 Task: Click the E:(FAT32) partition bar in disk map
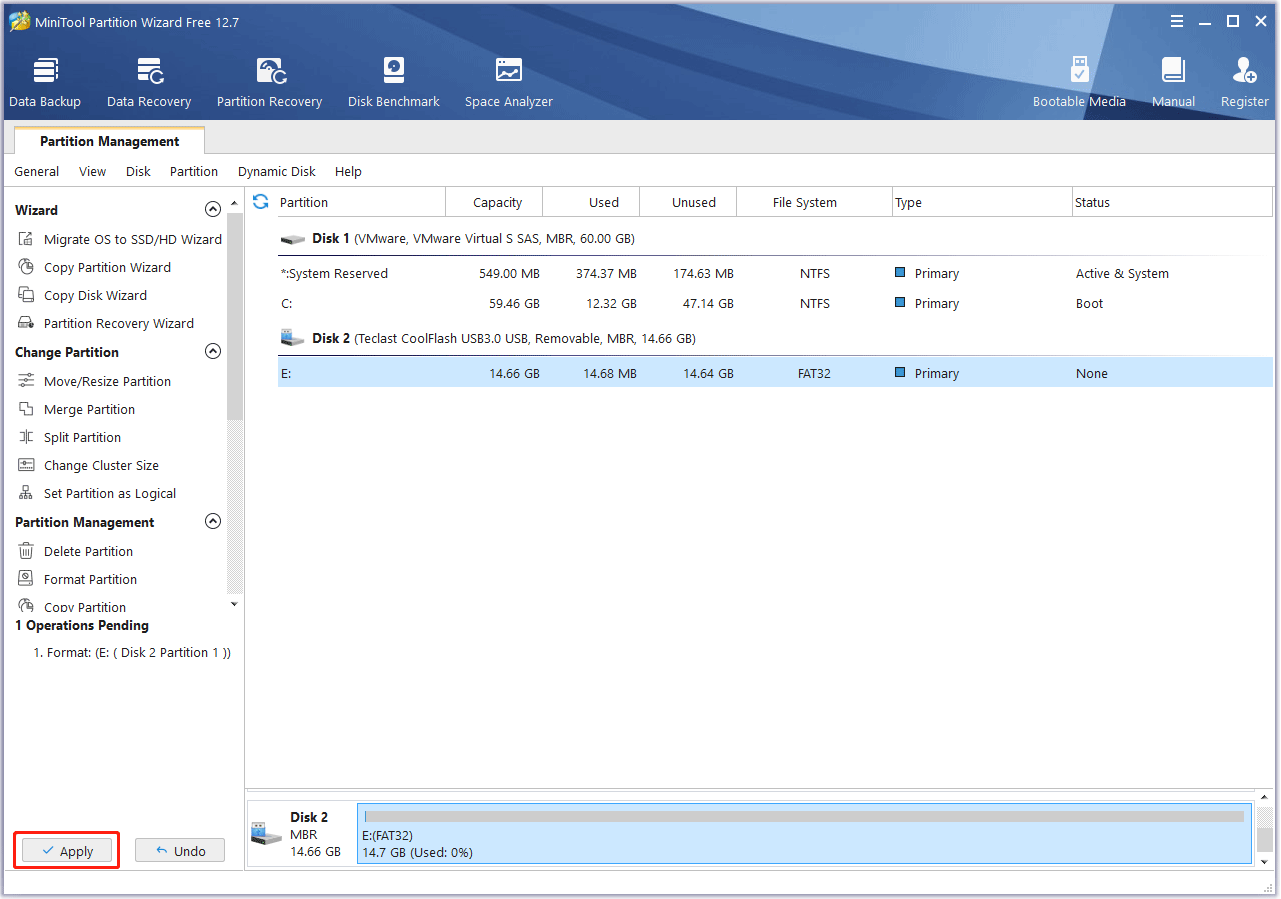click(804, 833)
